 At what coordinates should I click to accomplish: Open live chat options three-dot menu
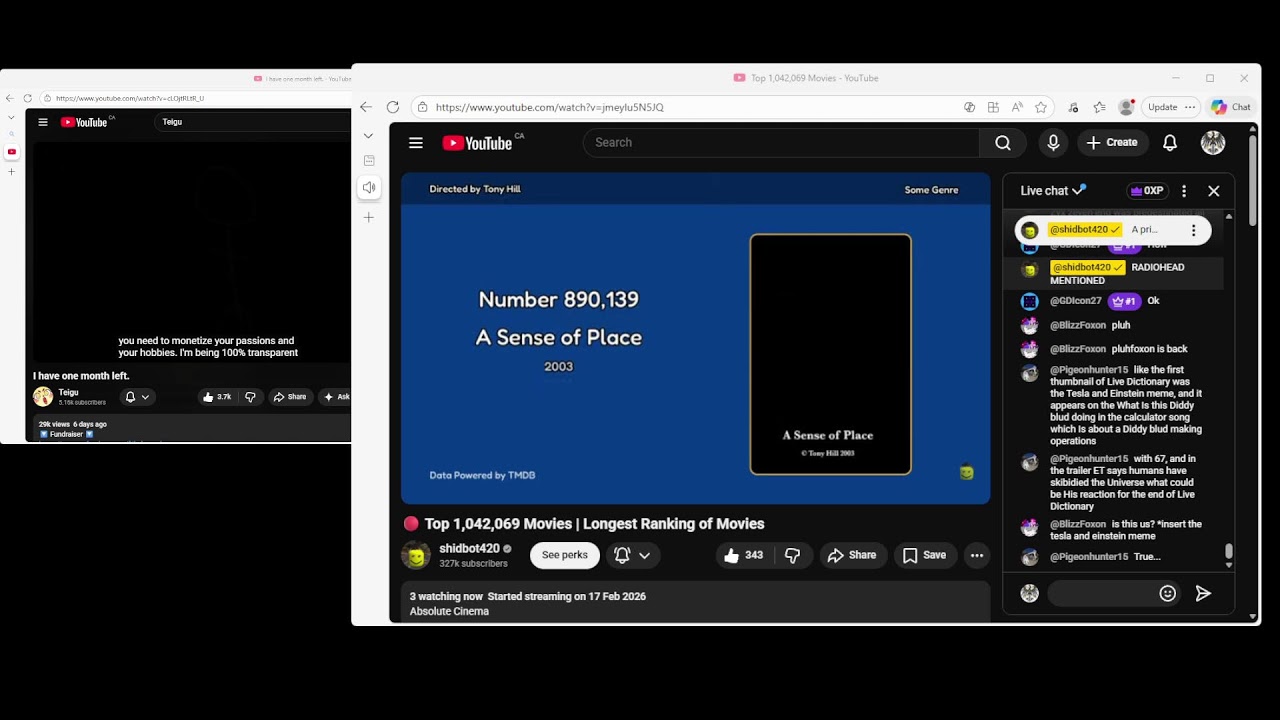tap(1184, 191)
